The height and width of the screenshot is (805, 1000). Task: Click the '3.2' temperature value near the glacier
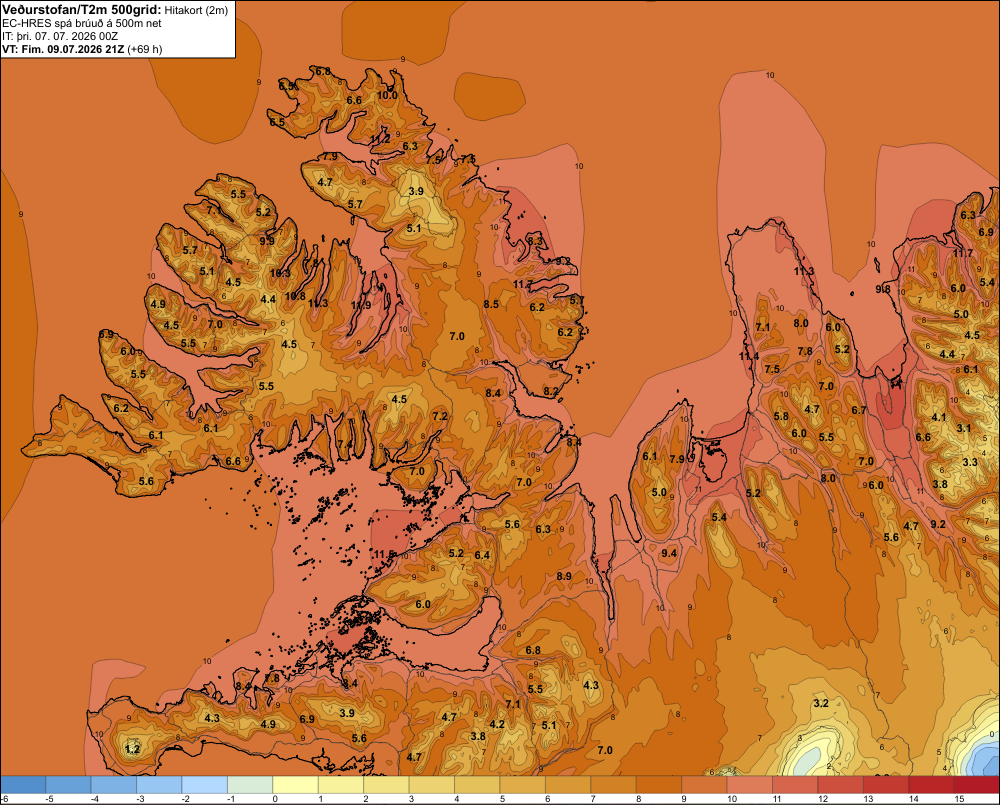click(x=821, y=703)
